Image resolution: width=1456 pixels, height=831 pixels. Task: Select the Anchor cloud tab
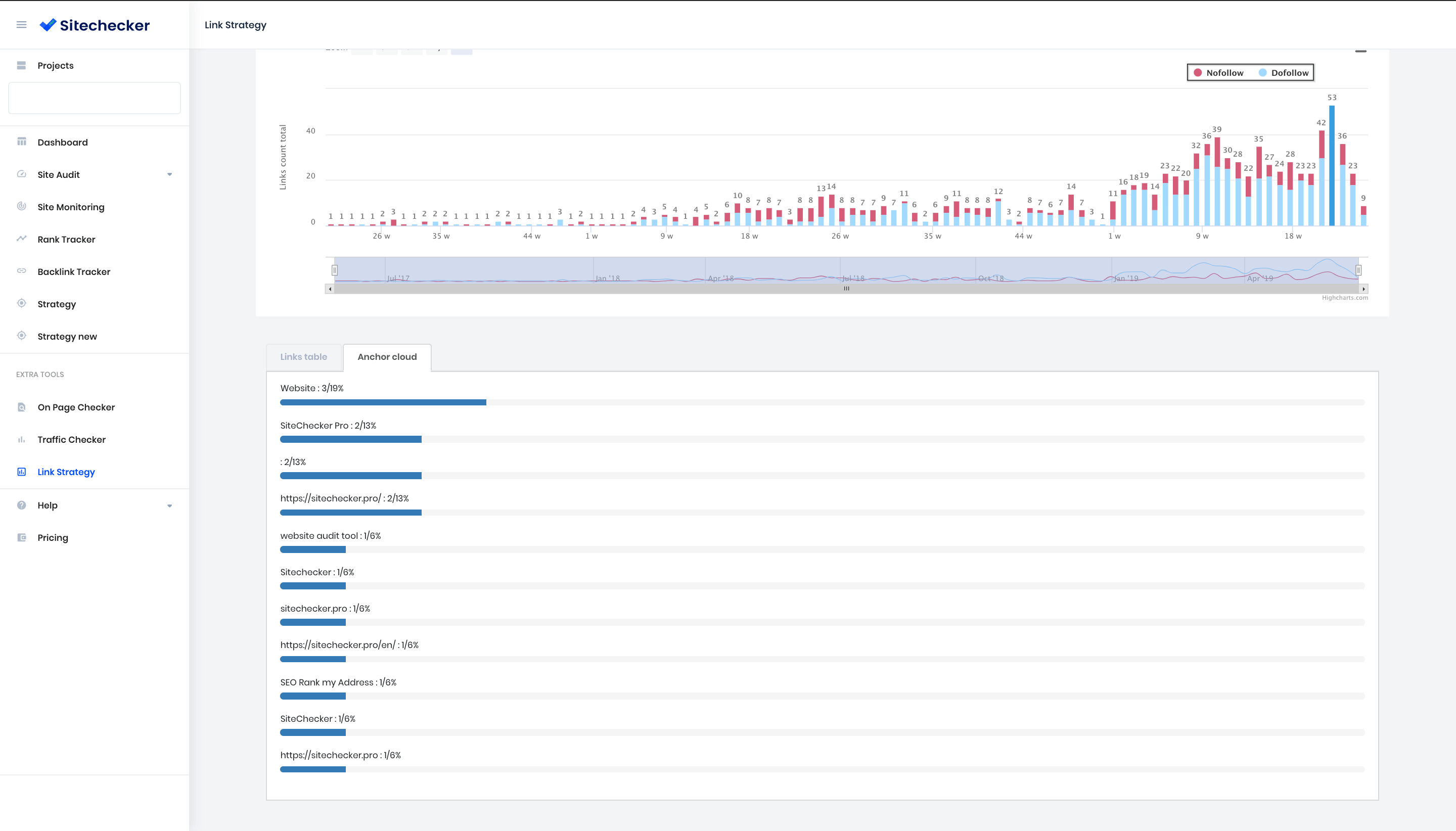(x=387, y=357)
